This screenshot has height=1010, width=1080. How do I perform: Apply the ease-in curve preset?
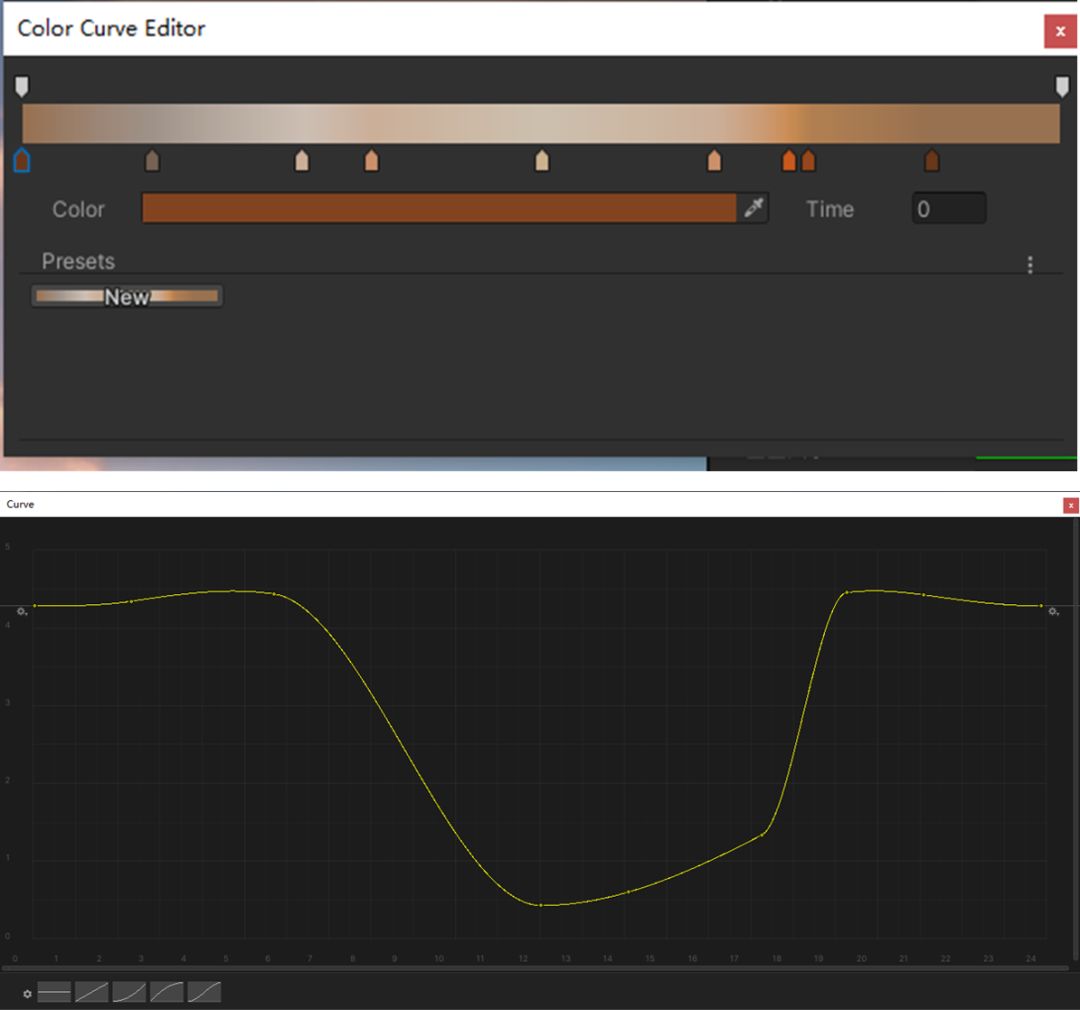click(x=129, y=993)
